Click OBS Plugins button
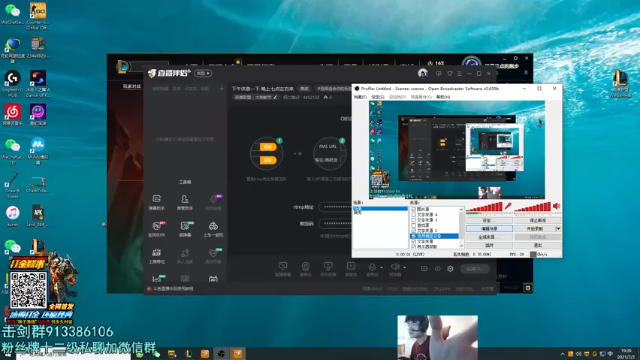The width and height of the screenshot is (640, 360). pyautogui.click(x=489, y=245)
